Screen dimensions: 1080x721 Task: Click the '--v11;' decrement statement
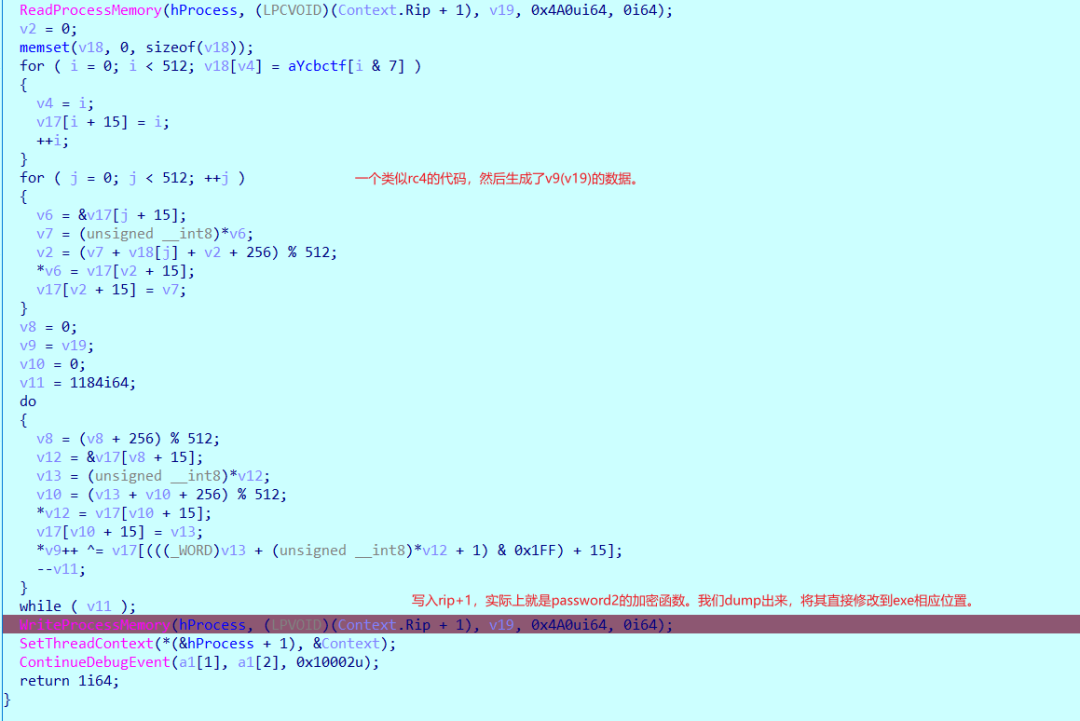(x=61, y=569)
